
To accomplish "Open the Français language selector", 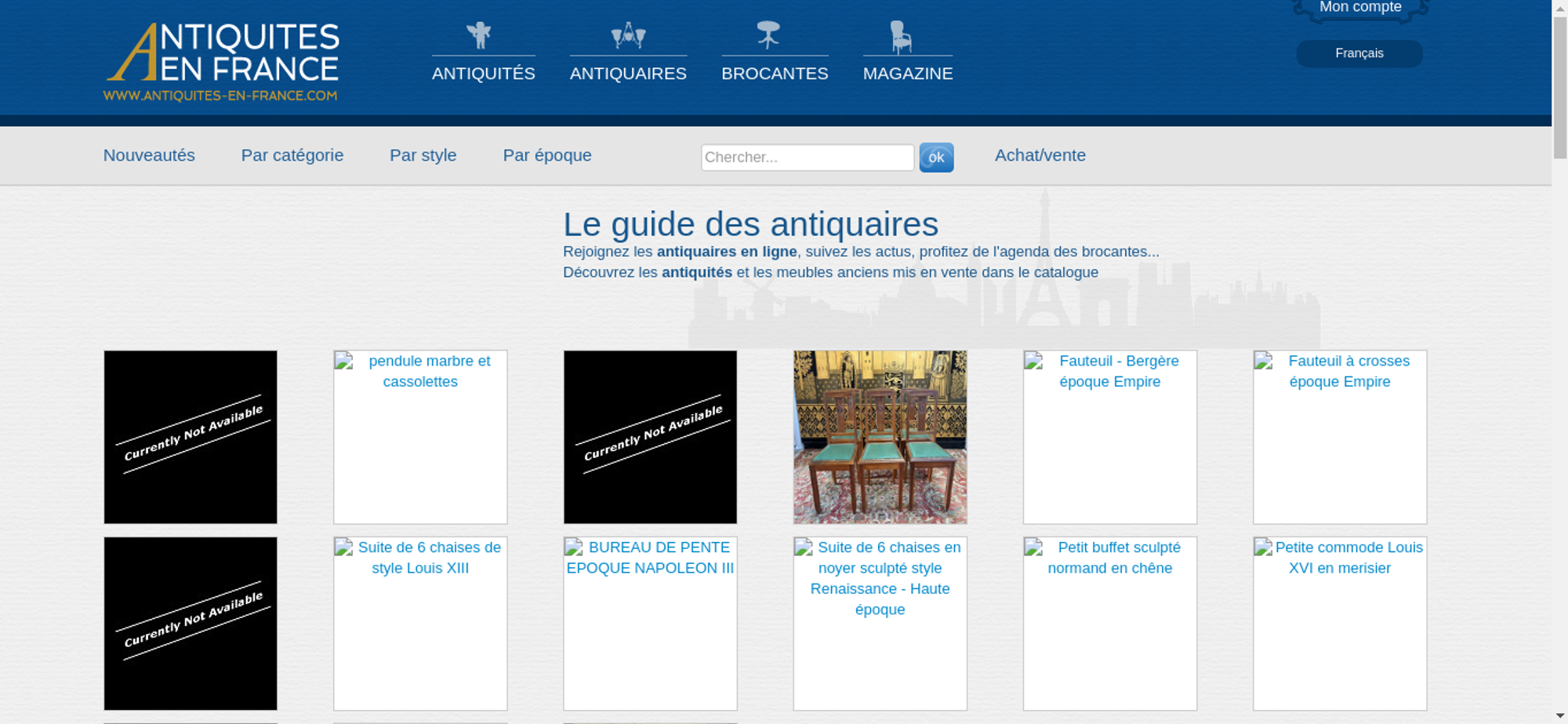I will 1359,53.
